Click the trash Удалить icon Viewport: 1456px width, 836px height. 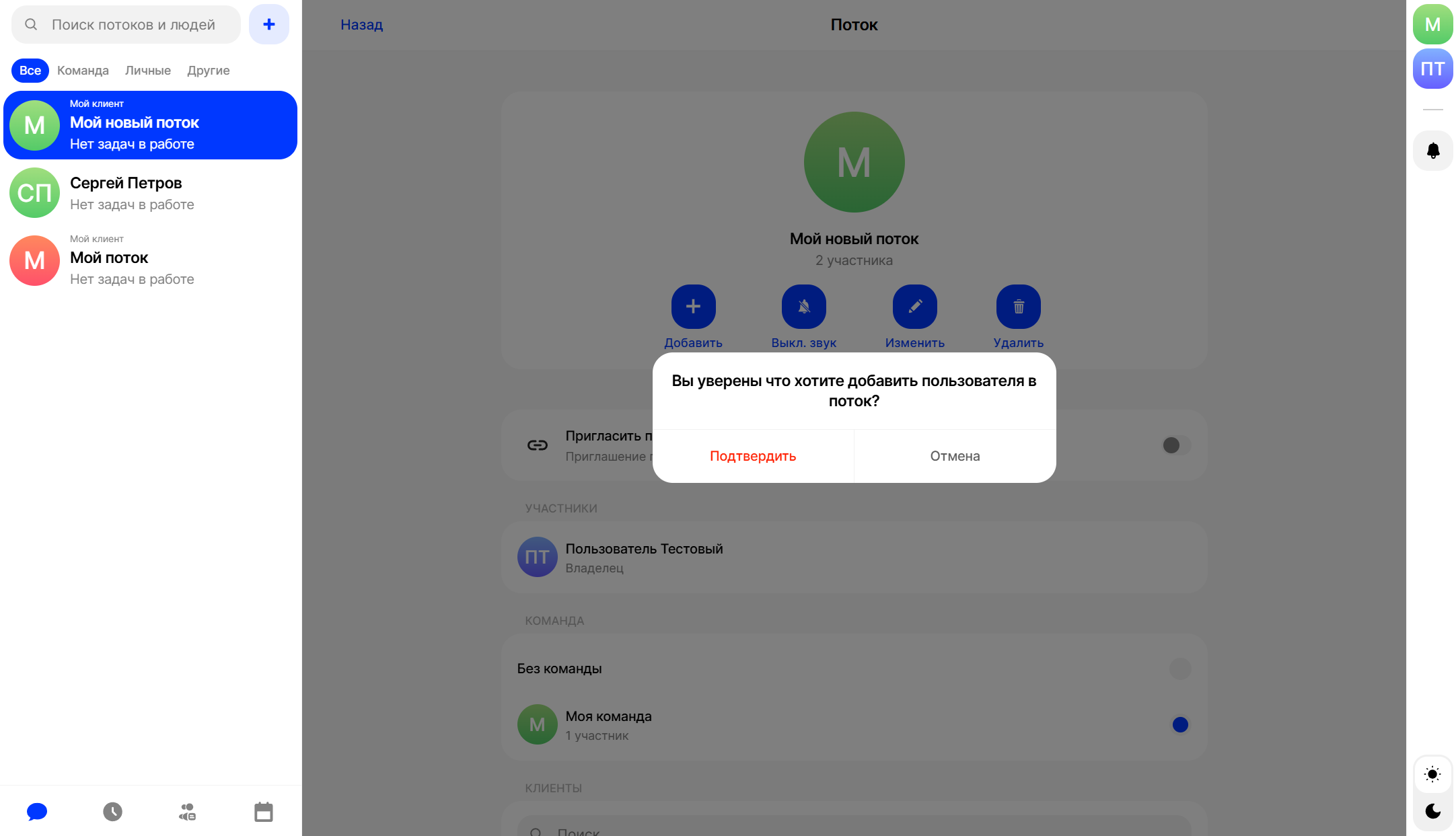[1018, 307]
